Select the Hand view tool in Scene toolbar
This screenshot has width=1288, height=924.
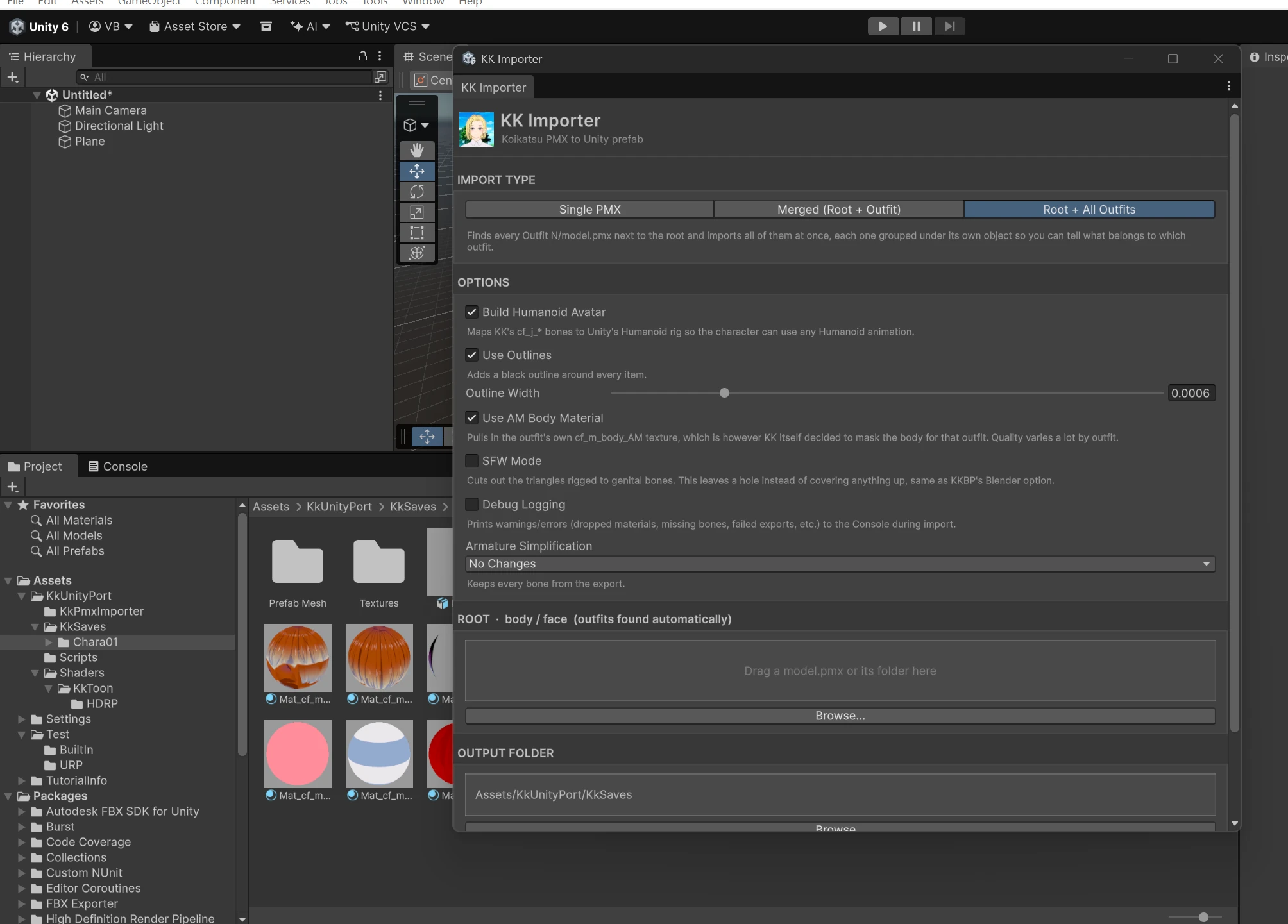417,151
